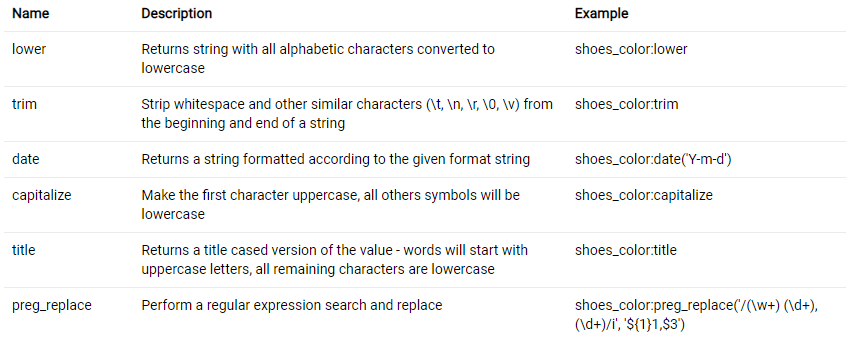846x363 pixels.
Task: Click the Description column header
Action: pyautogui.click(x=176, y=13)
